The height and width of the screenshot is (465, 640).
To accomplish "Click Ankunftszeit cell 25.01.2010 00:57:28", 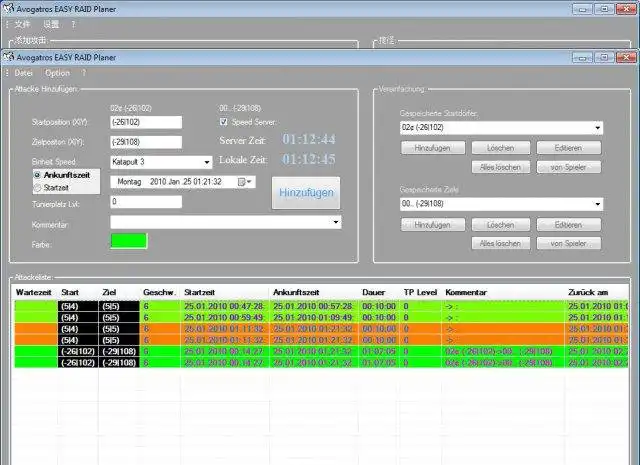I will (313, 306).
